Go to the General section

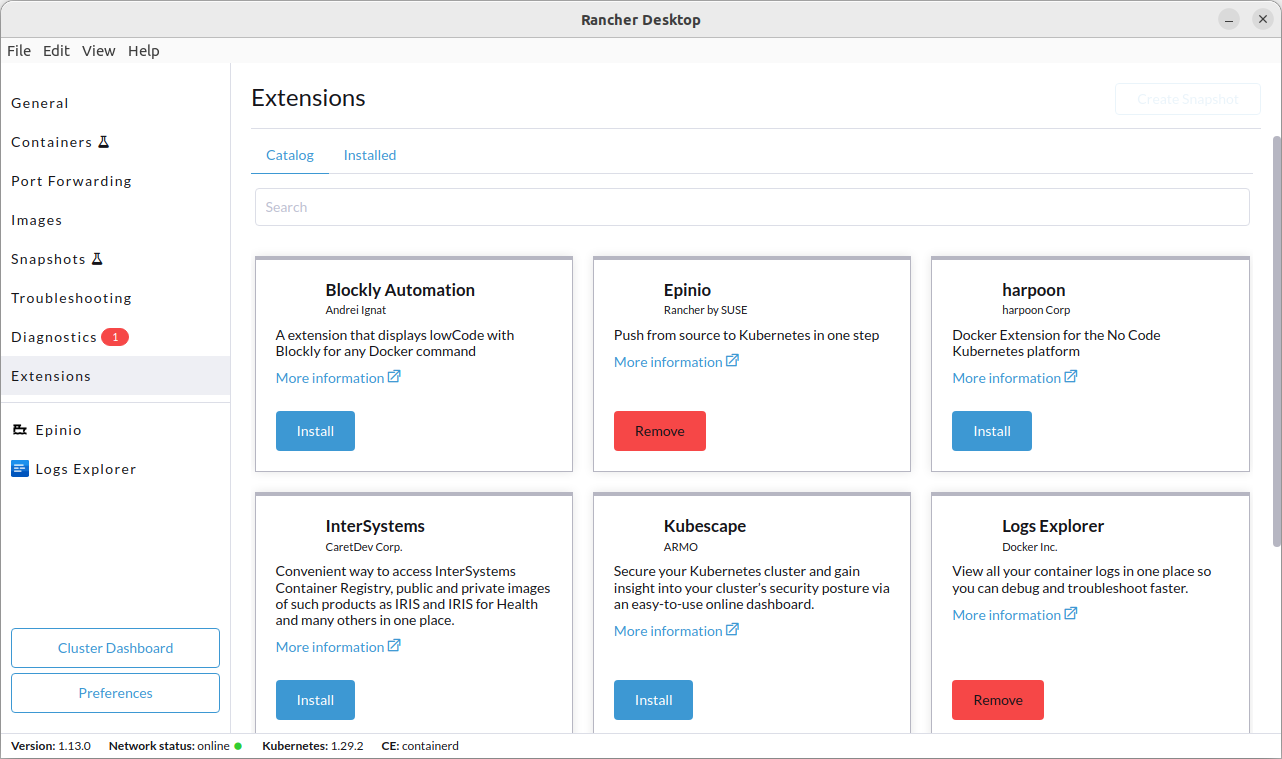coord(115,103)
